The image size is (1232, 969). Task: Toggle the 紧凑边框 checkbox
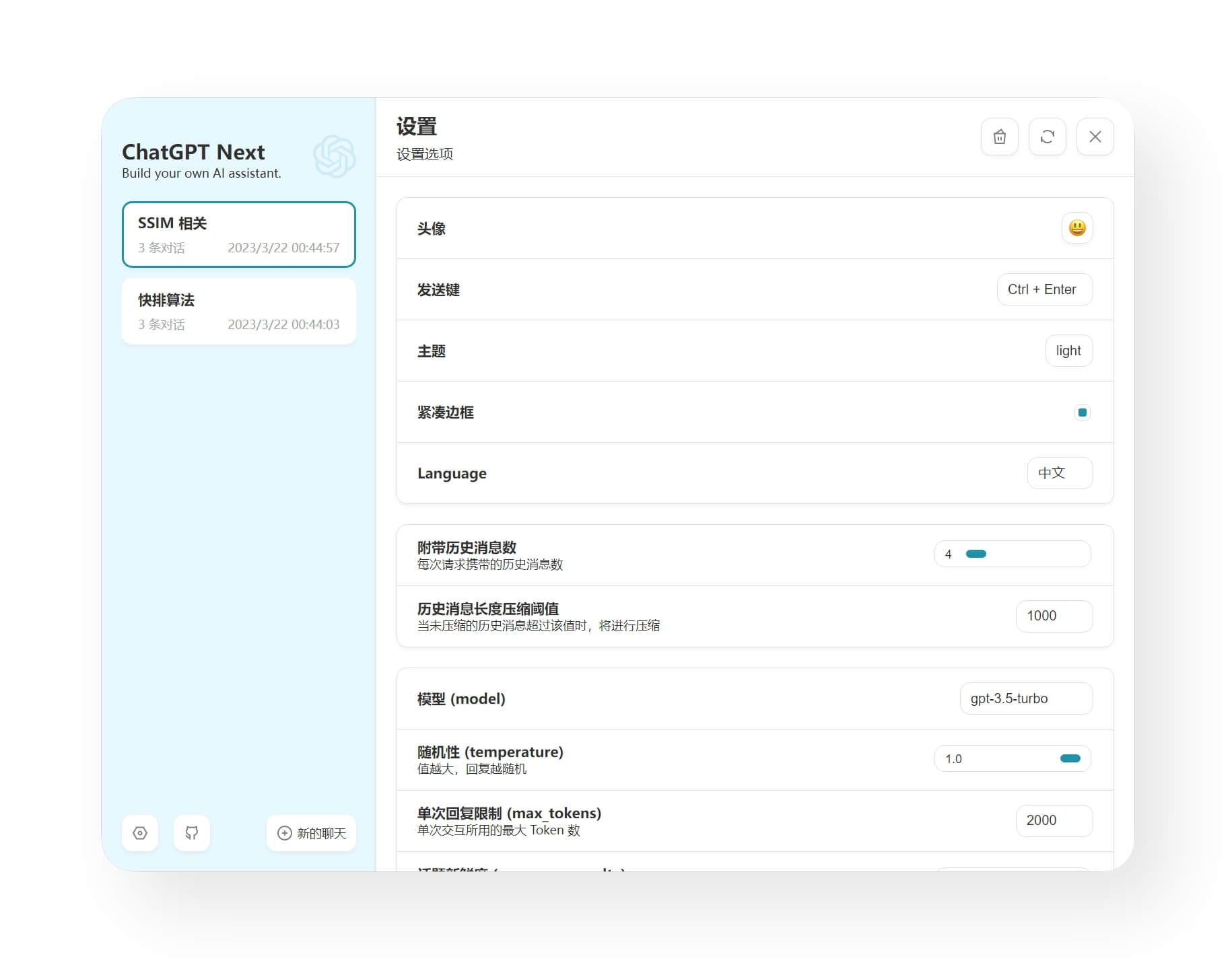(1082, 412)
